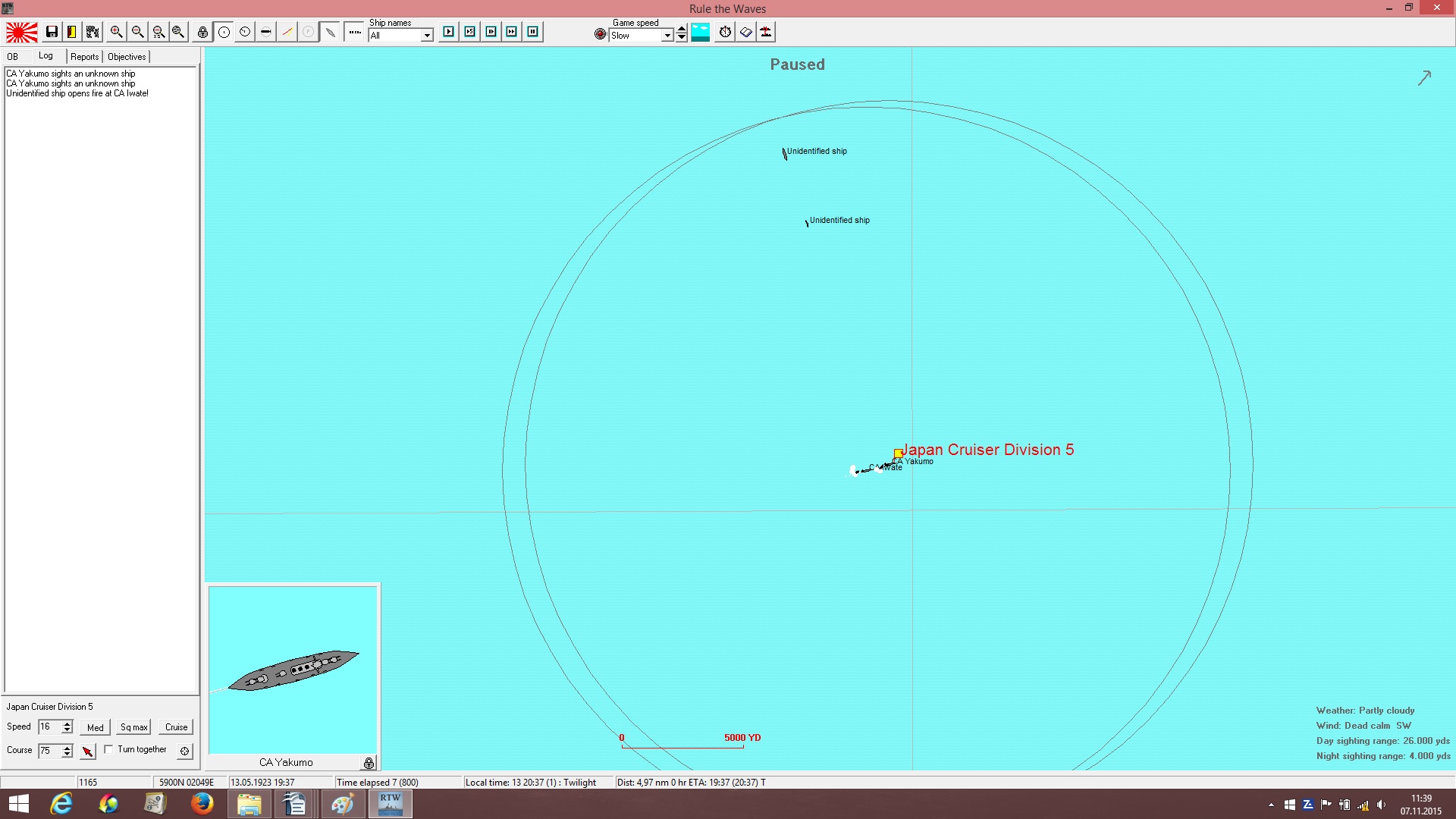Increase Speed with the stepper up arrow
Viewport: 1456px width, 819px height.
(x=67, y=723)
